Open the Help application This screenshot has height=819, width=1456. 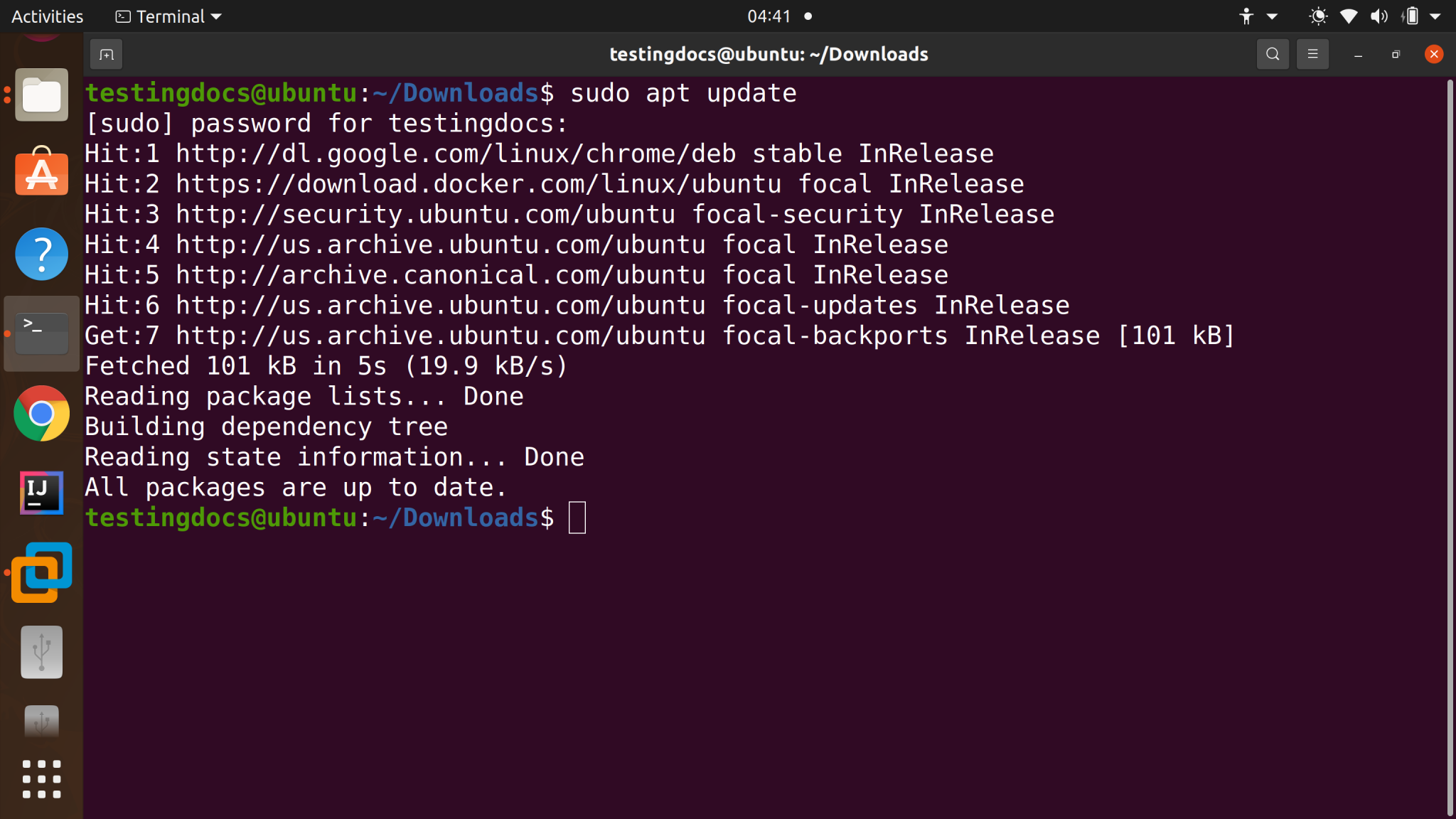[x=41, y=254]
